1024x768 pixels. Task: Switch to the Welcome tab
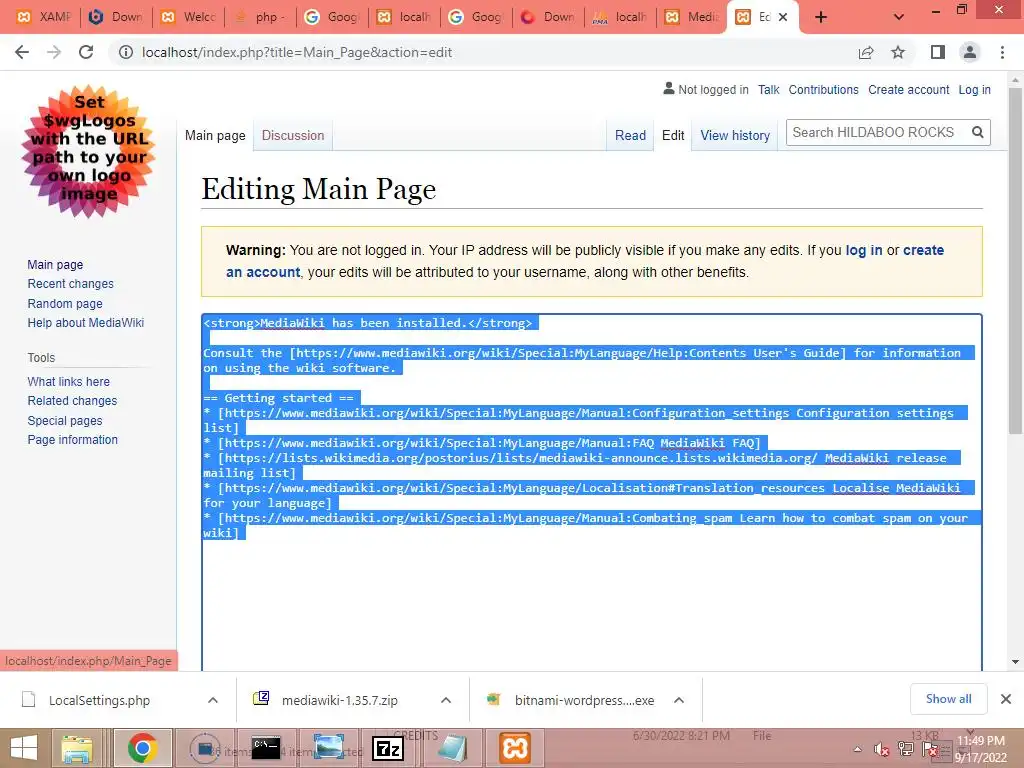[x=188, y=17]
